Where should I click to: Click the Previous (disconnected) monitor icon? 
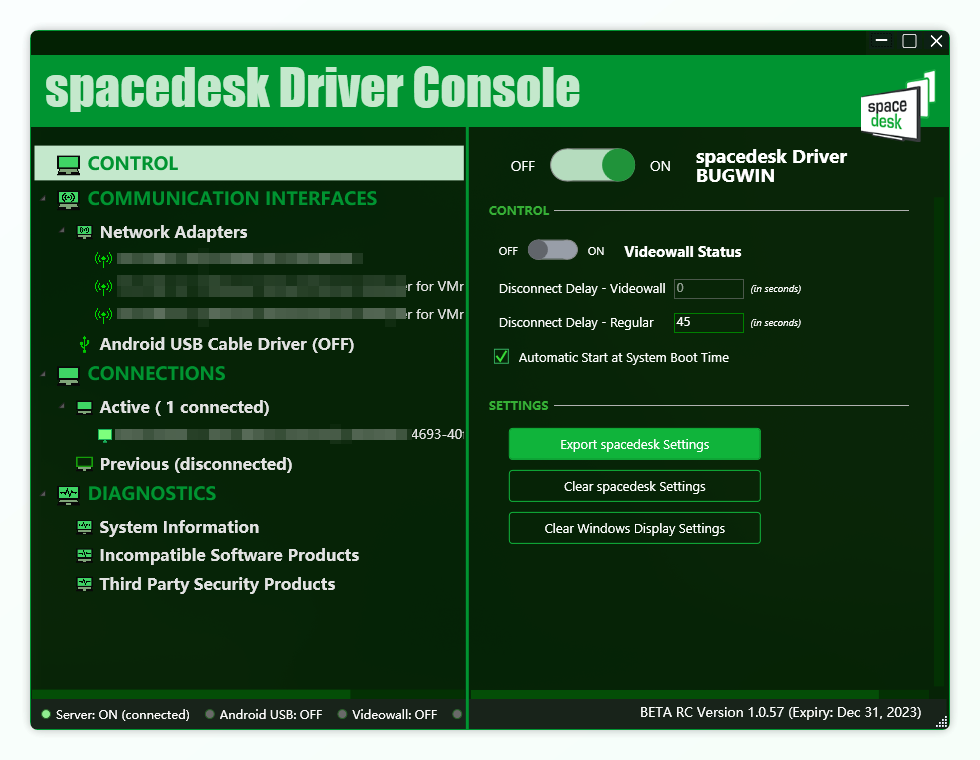pos(85,464)
